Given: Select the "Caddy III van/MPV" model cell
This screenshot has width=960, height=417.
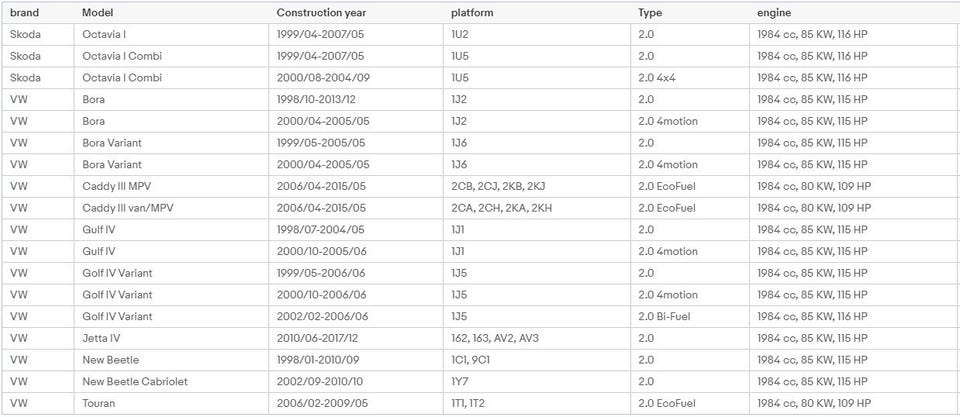Looking at the screenshot, I should coord(128,208).
